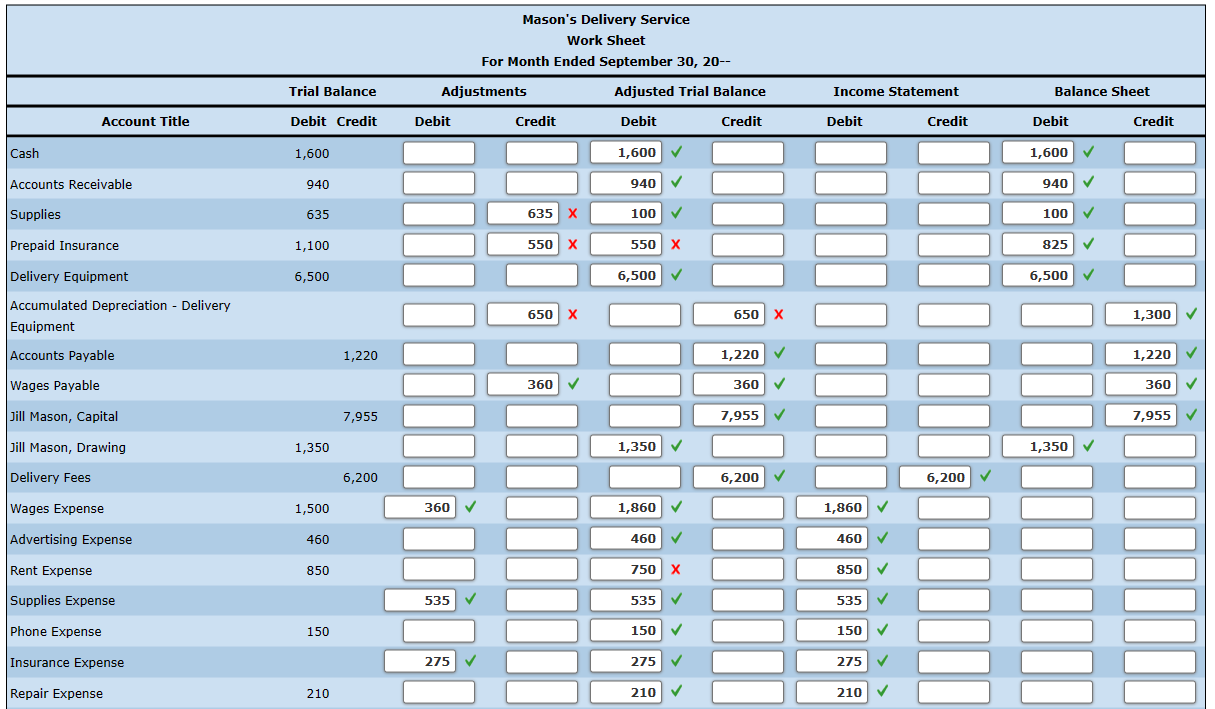Select Wages Expense adjusted trial balance debit field 1,860
This screenshot has width=1215, height=709.
tap(626, 508)
